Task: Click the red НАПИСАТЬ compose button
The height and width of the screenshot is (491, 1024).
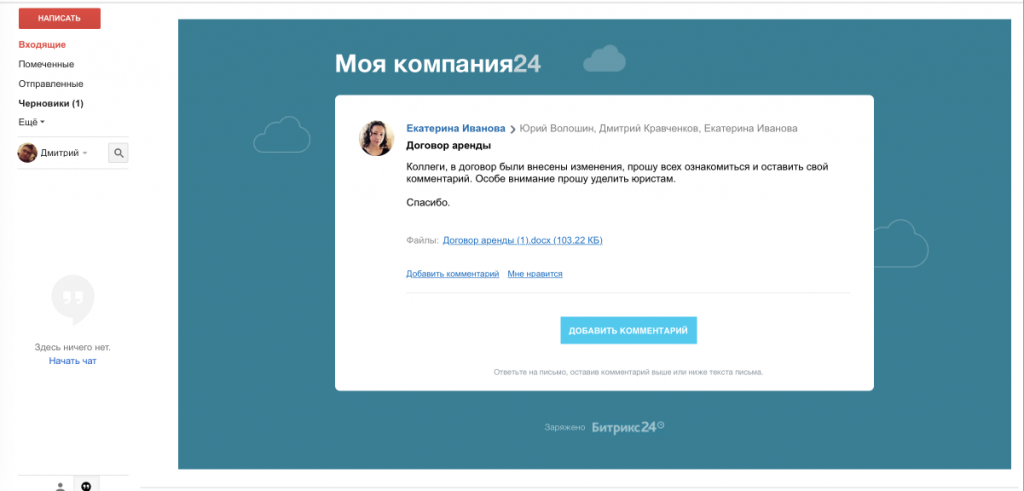Action: tap(59, 18)
